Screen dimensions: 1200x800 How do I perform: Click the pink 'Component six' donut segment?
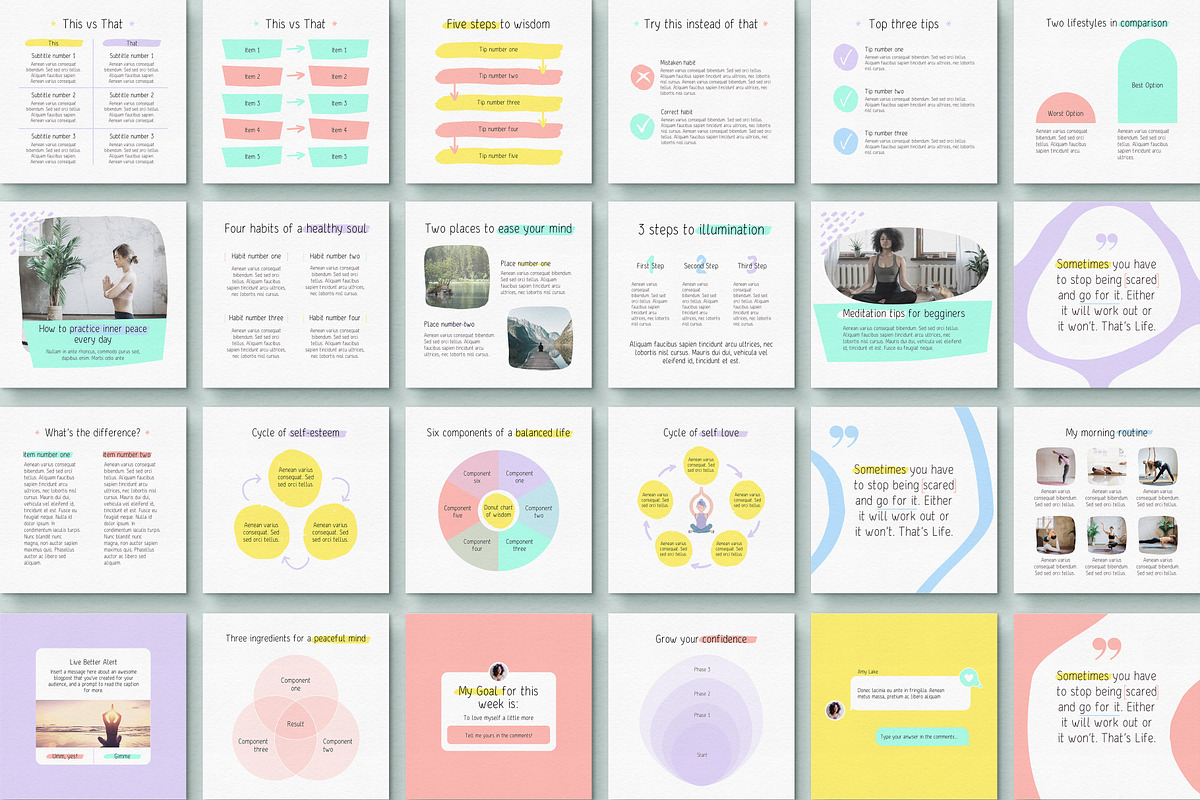[476, 477]
